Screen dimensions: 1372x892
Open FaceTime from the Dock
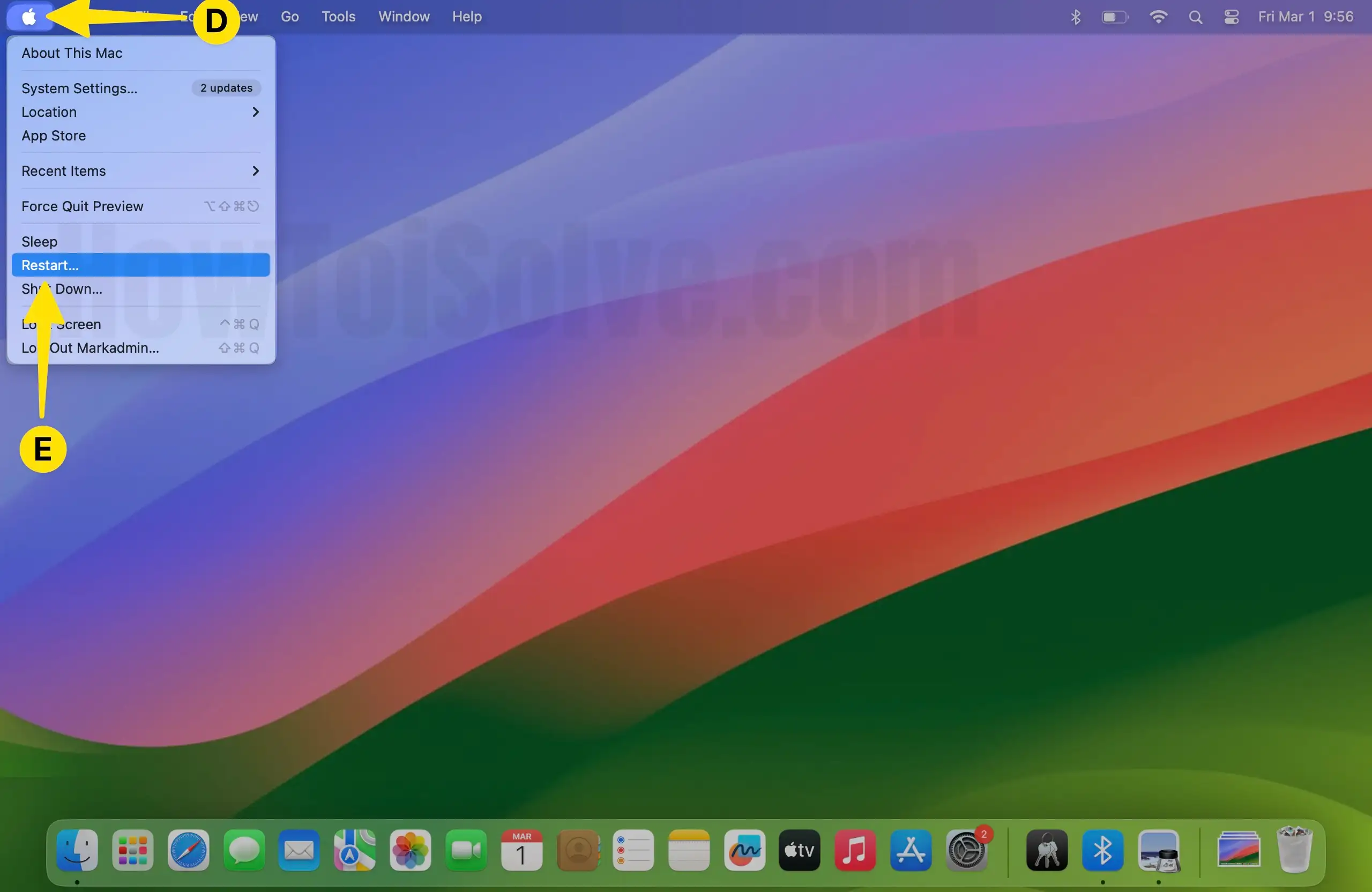466,850
